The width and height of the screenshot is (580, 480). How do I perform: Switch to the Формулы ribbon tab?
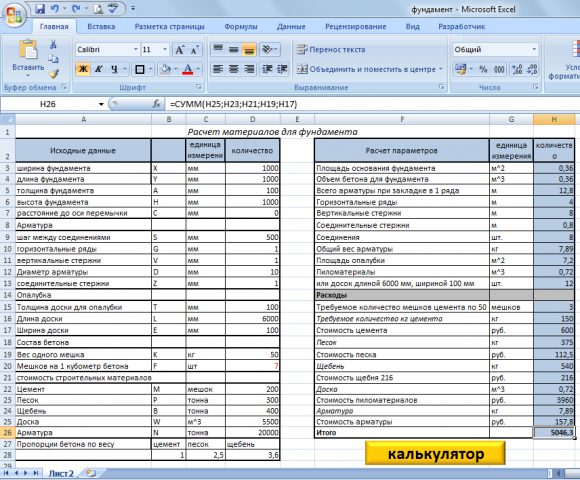click(x=241, y=27)
